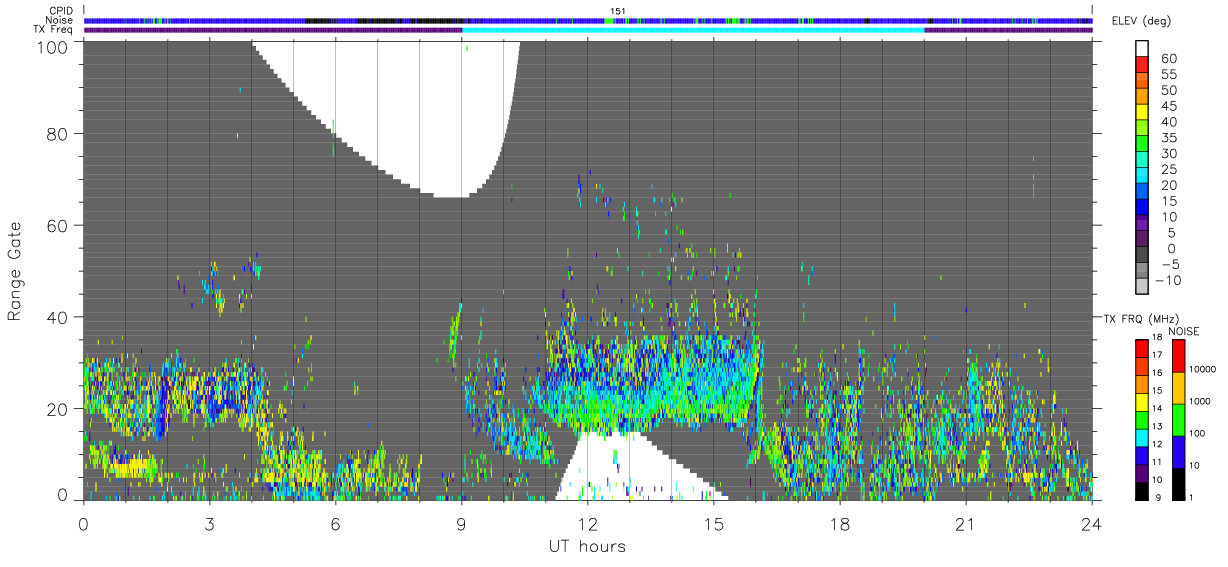
Task: Pick the orange swatch between TX FRQ 15 and 16
Action: (x=1143, y=382)
